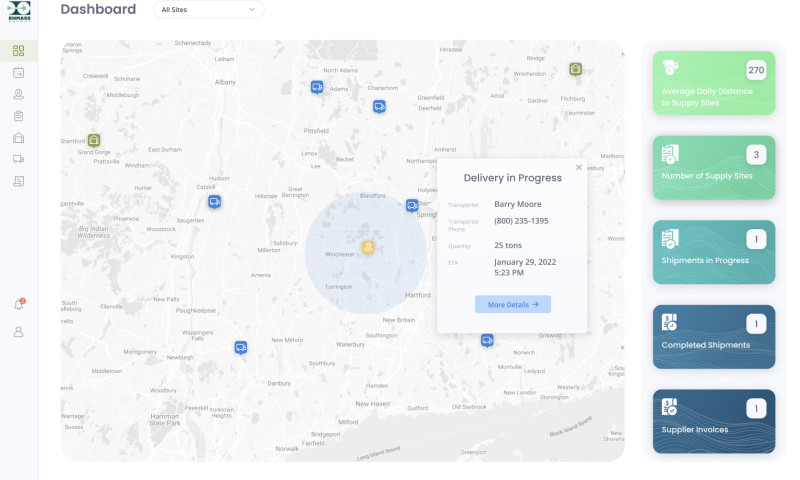Viewport: 800px width, 480px height.
Task: Open the Shipments in Progress card
Action: point(714,252)
